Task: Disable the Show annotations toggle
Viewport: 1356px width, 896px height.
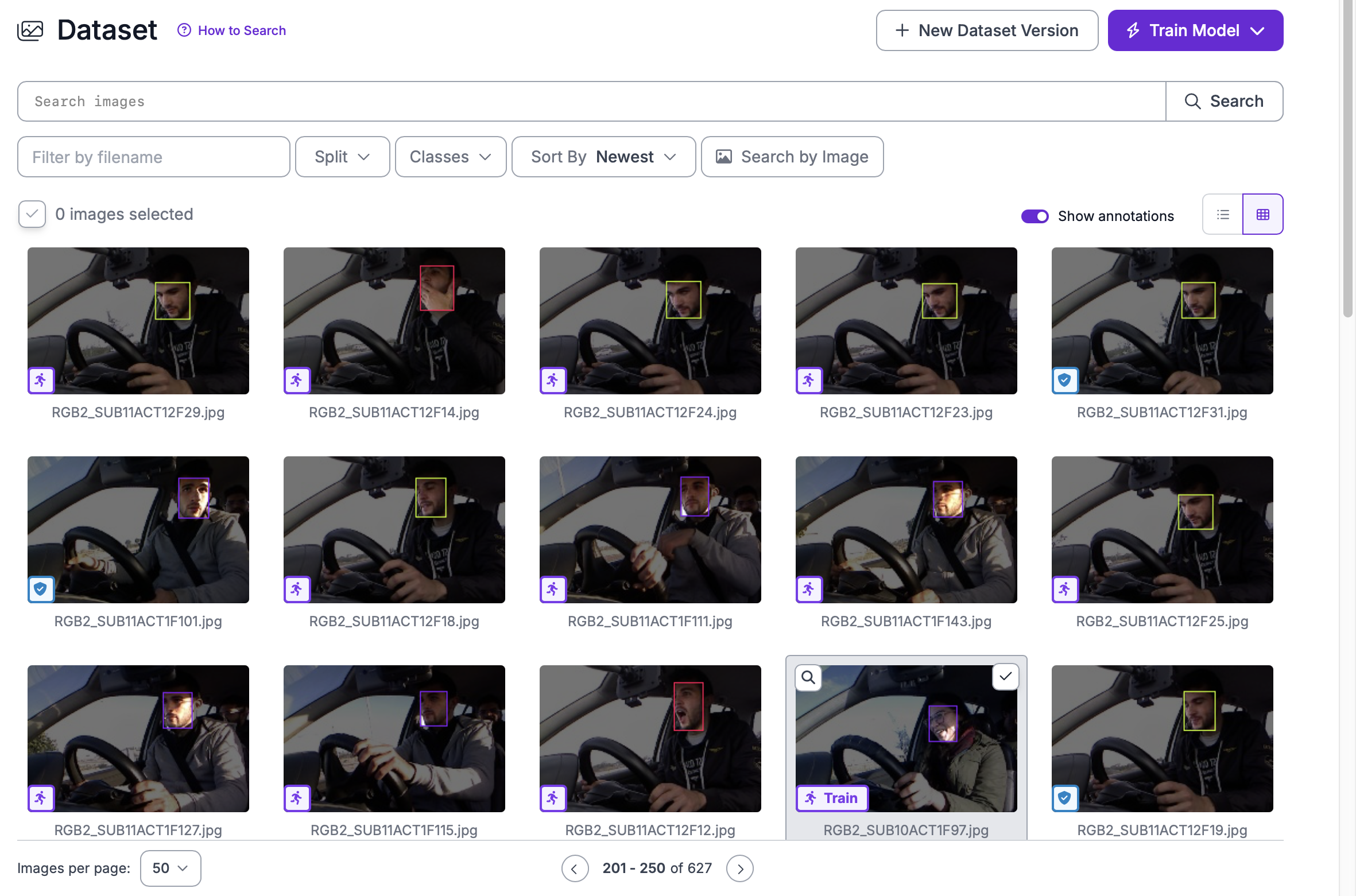Action: (1035, 216)
